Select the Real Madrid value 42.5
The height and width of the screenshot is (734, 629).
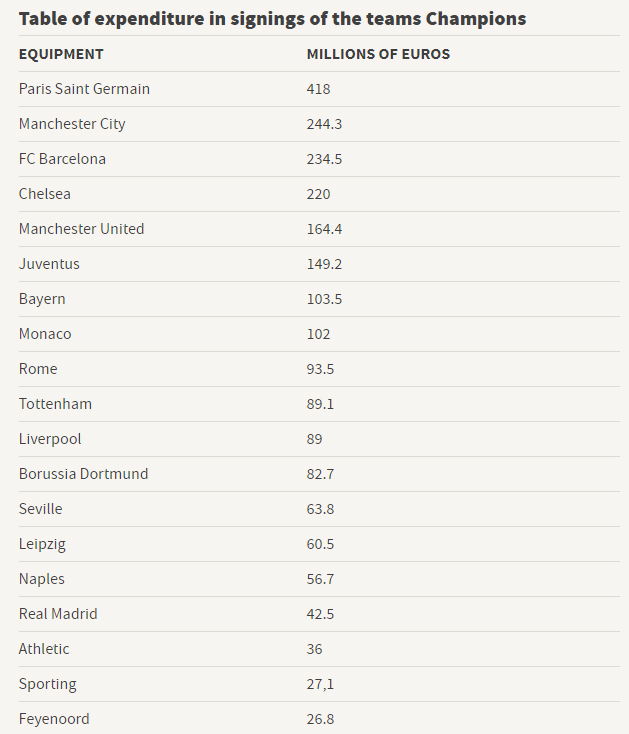(320, 614)
